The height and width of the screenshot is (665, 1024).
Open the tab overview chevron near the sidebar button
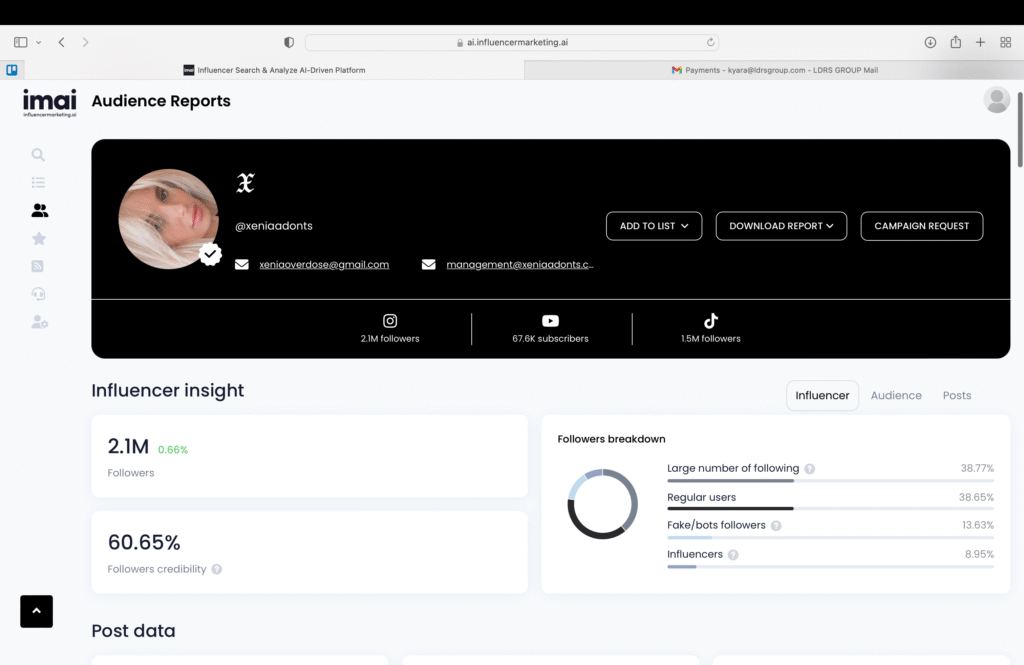pos(37,42)
